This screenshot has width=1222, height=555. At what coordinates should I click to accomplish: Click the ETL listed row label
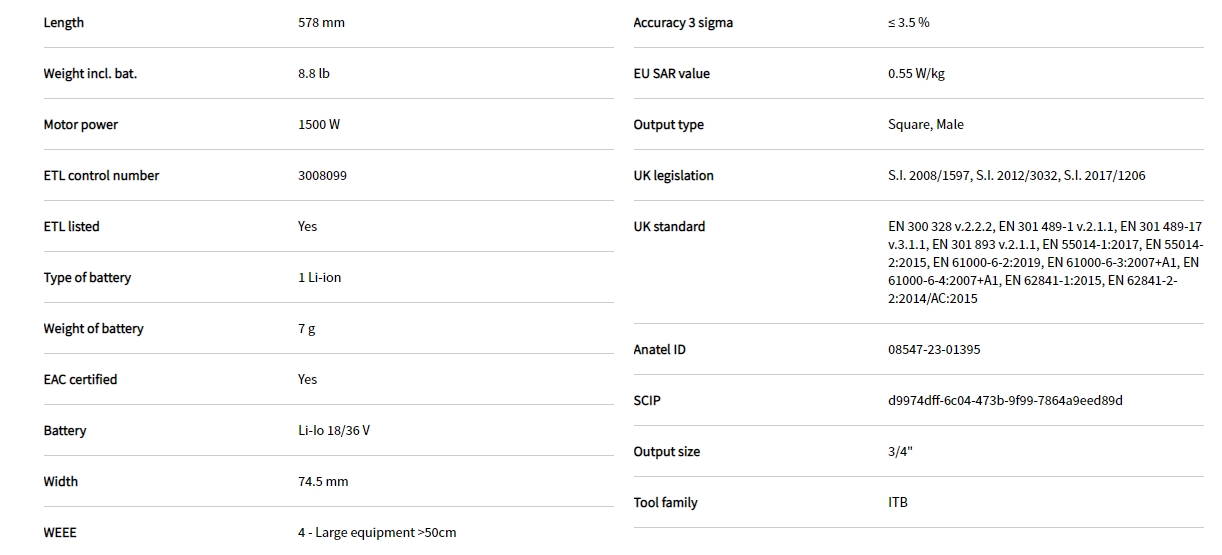71,226
